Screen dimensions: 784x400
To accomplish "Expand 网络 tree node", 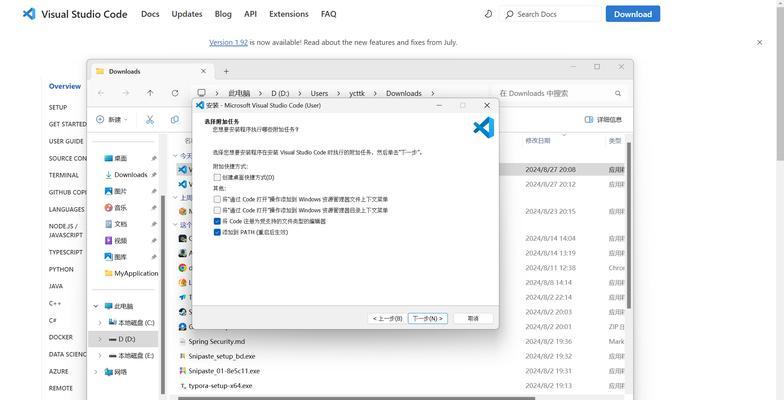I will pyautogui.click(x=96, y=372).
